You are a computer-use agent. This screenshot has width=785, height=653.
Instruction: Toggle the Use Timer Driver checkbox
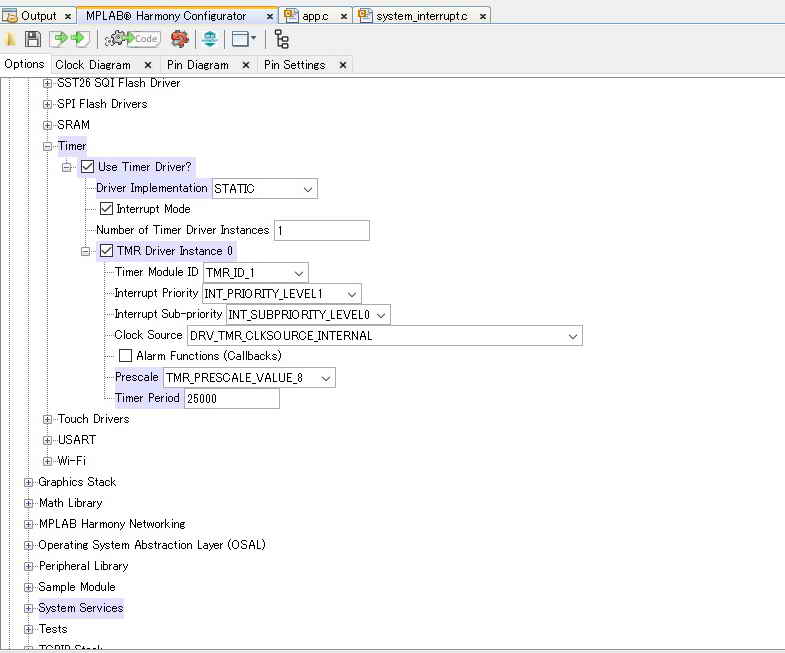pyautogui.click(x=87, y=167)
